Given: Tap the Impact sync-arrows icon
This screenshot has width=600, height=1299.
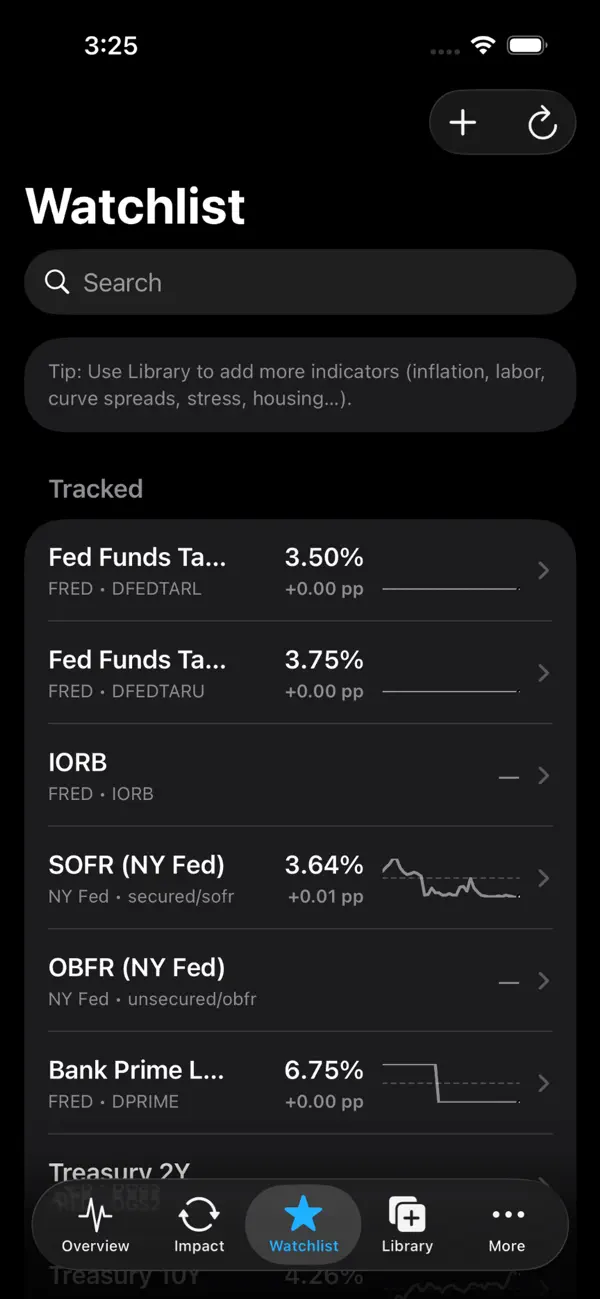Looking at the screenshot, I should pos(199,1216).
